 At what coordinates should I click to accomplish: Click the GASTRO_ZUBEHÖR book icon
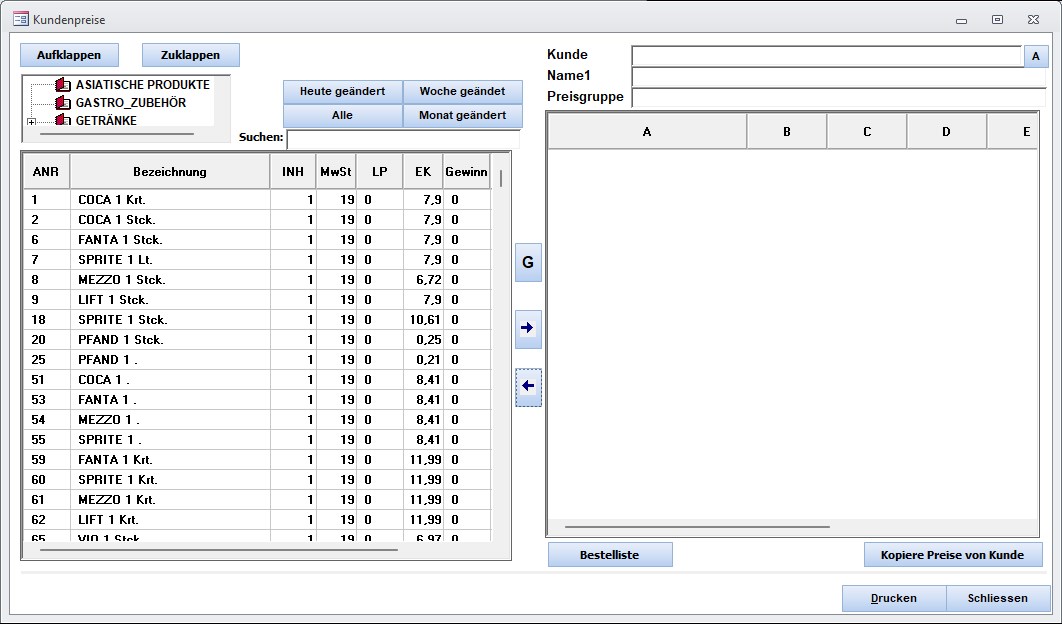(63, 103)
